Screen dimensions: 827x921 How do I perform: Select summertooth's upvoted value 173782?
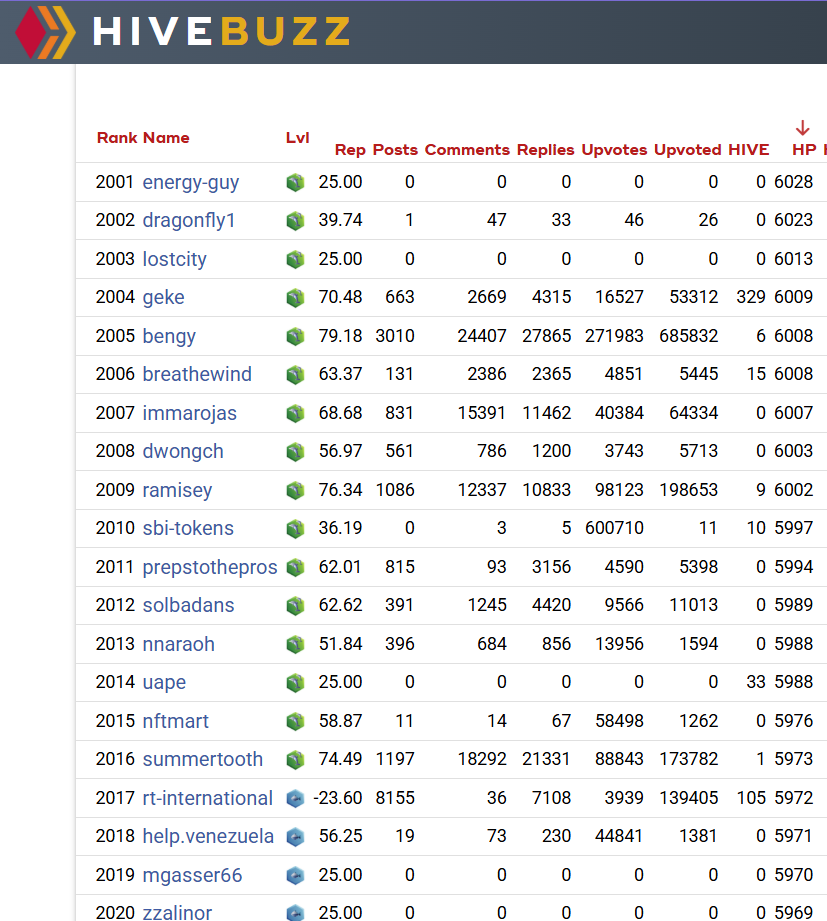pyautogui.click(x=688, y=759)
